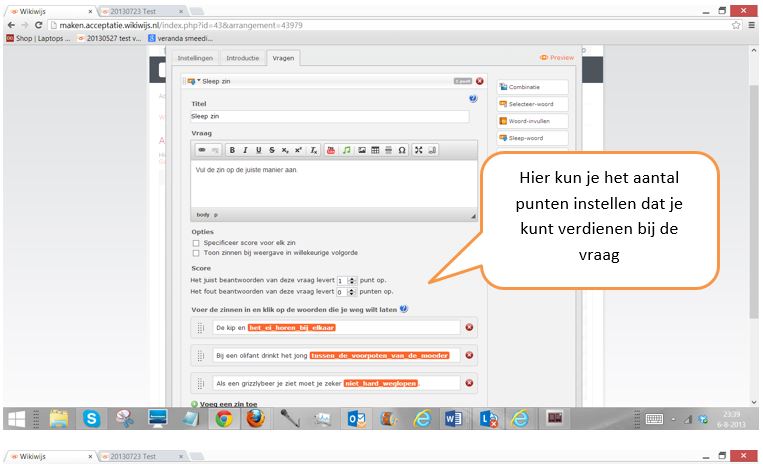763x464 pixels.
Task: Open Firefox from the Windows taskbar
Action: click(x=257, y=418)
